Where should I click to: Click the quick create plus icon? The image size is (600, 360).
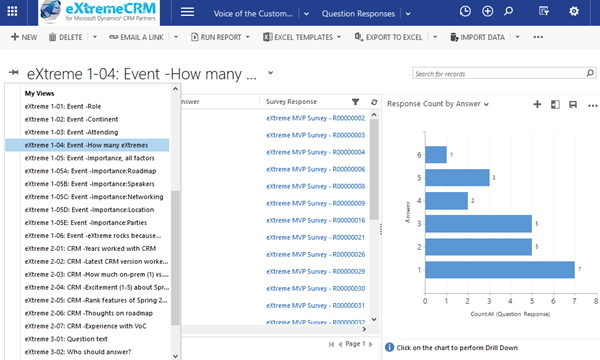(x=487, y=11)
